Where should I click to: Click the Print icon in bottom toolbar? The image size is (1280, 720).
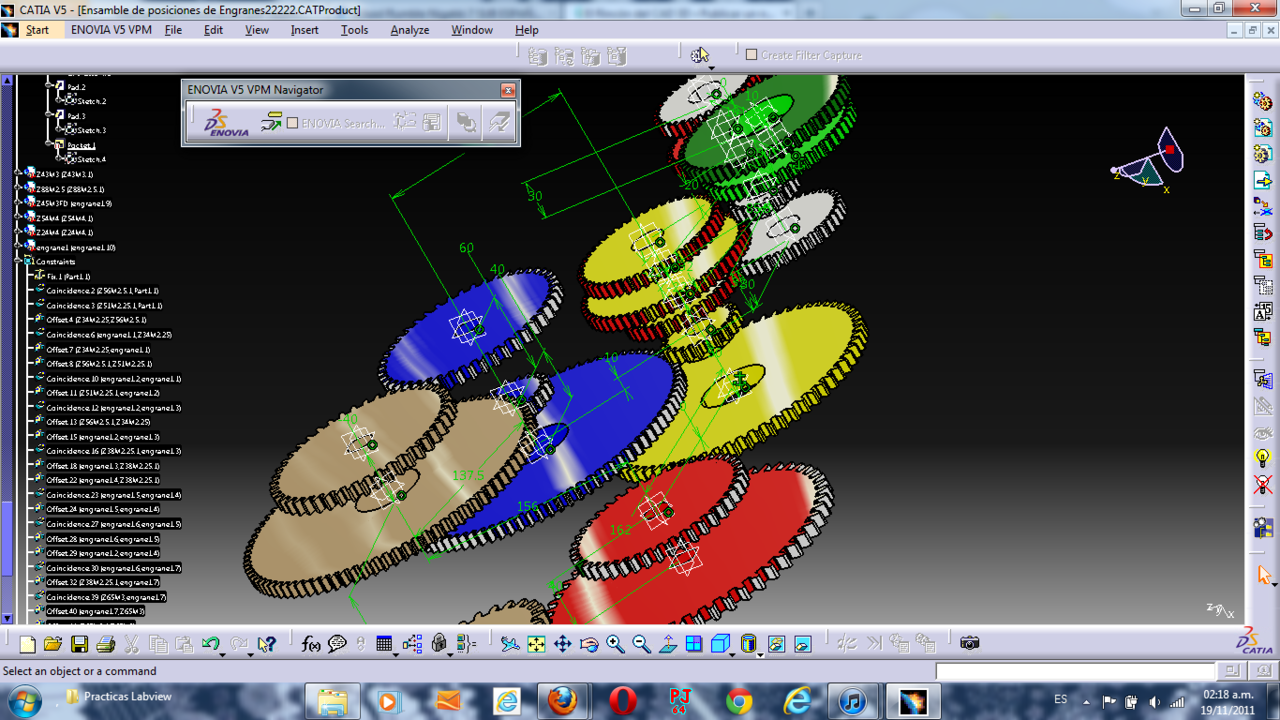pyautogui.click(x=105, y=645)
